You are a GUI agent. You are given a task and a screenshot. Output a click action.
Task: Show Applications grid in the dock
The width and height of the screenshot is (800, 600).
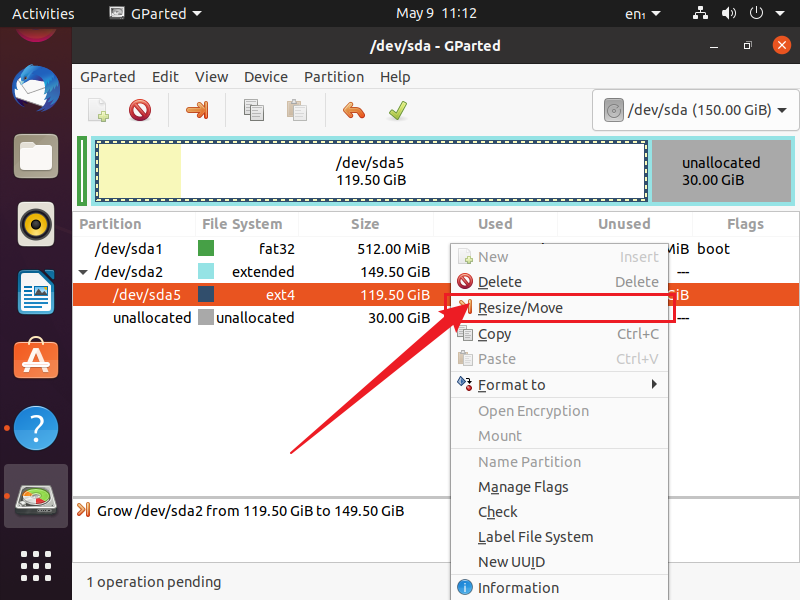click(x=36, y=566)
